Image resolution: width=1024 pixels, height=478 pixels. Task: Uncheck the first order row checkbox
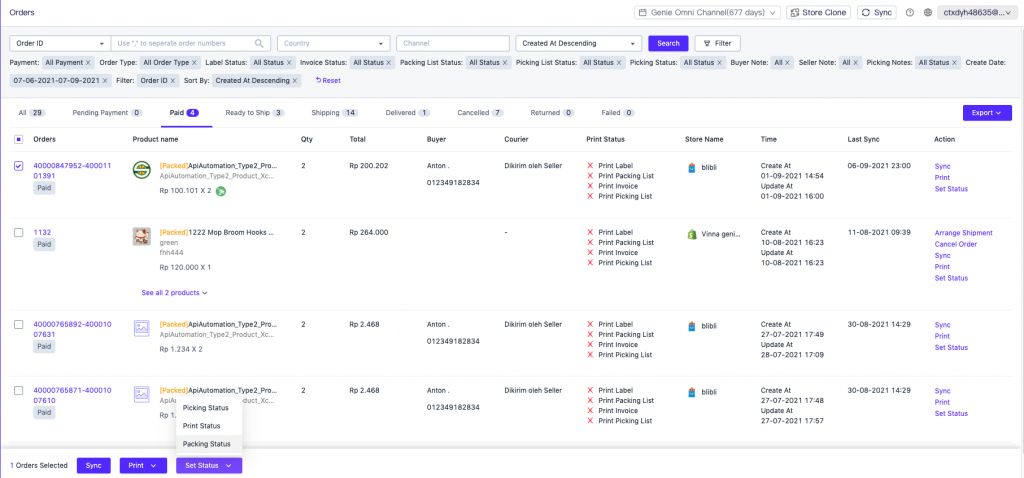[19, 166]
